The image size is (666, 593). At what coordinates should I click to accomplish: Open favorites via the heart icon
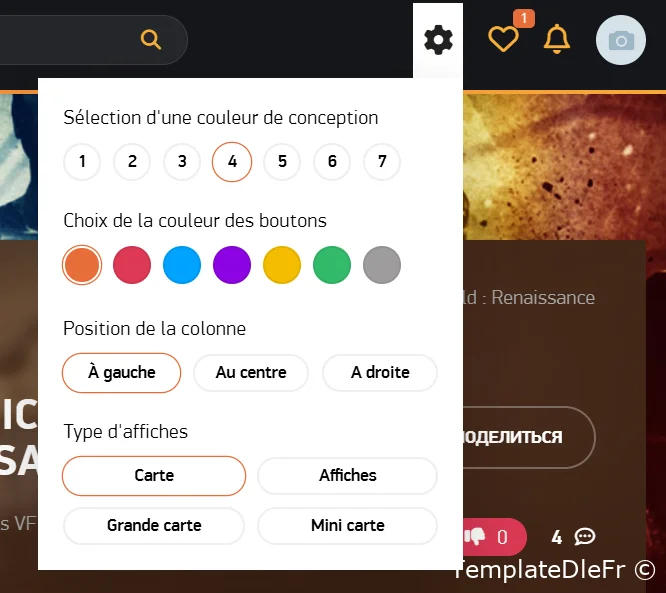click(x=503, y=39)
